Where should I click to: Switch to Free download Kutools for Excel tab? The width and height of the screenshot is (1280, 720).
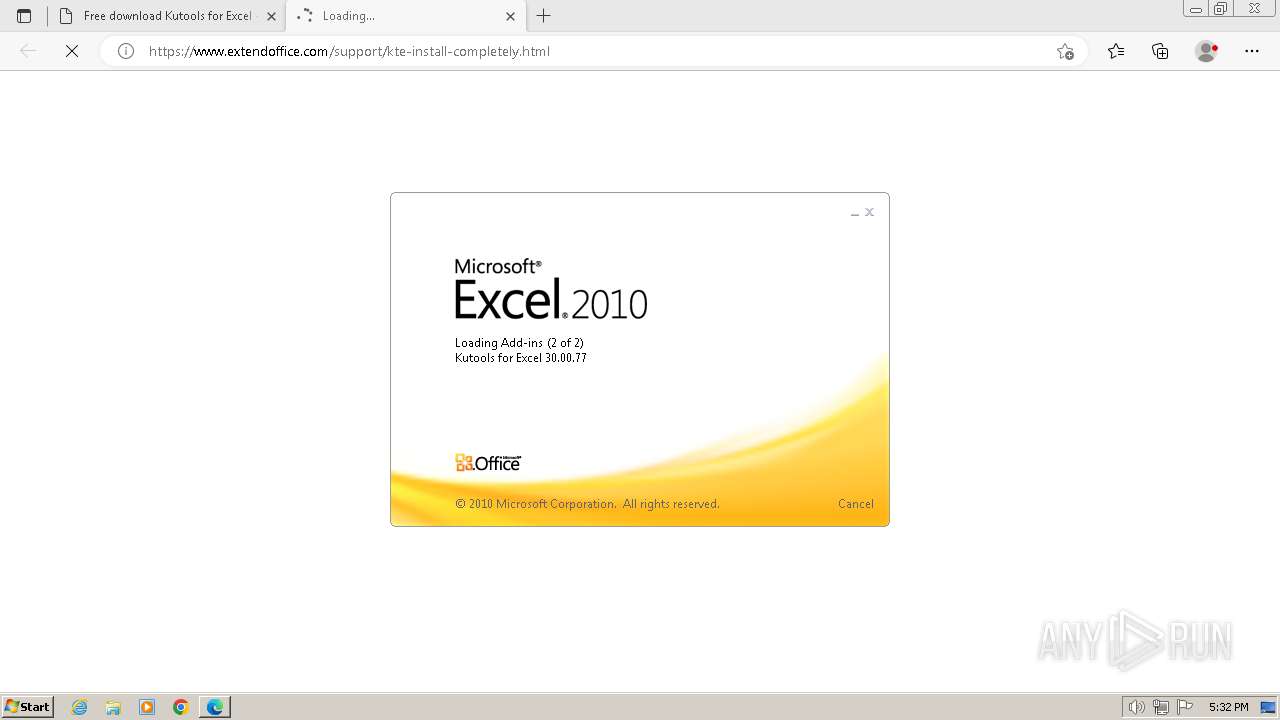click(x=167, y=16)
